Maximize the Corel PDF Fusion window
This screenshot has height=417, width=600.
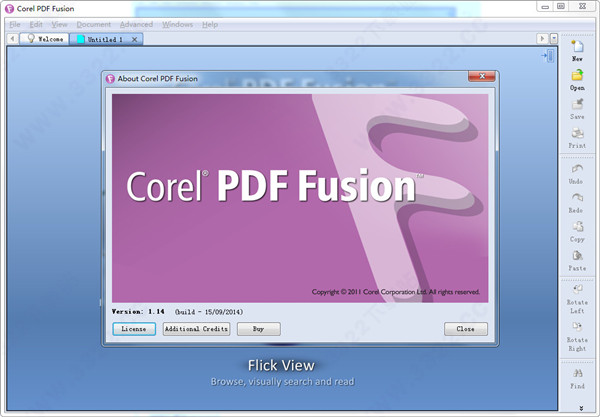561,7
